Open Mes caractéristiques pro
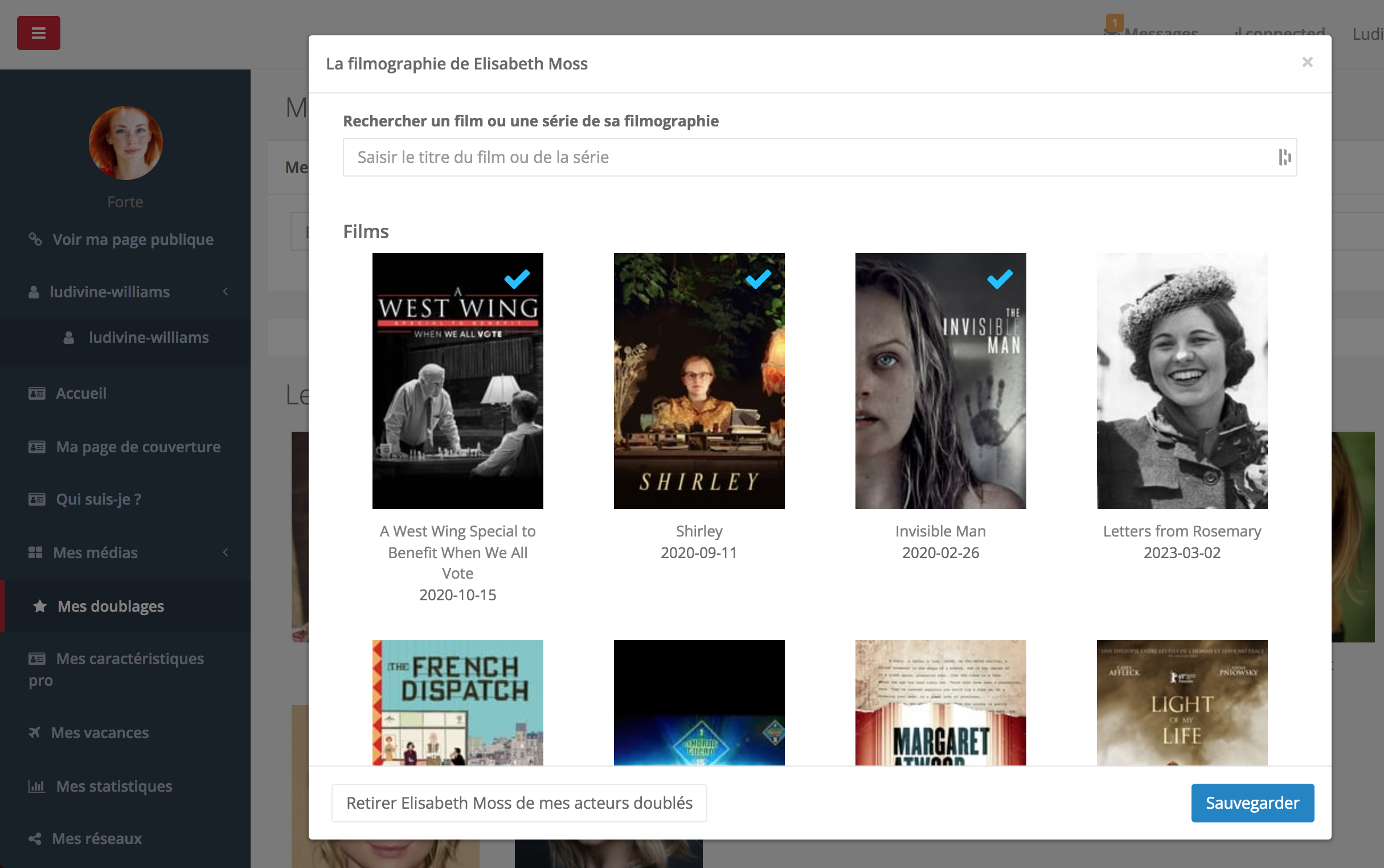The height and width of the screenshot is (868, 1384). point(116,669)
